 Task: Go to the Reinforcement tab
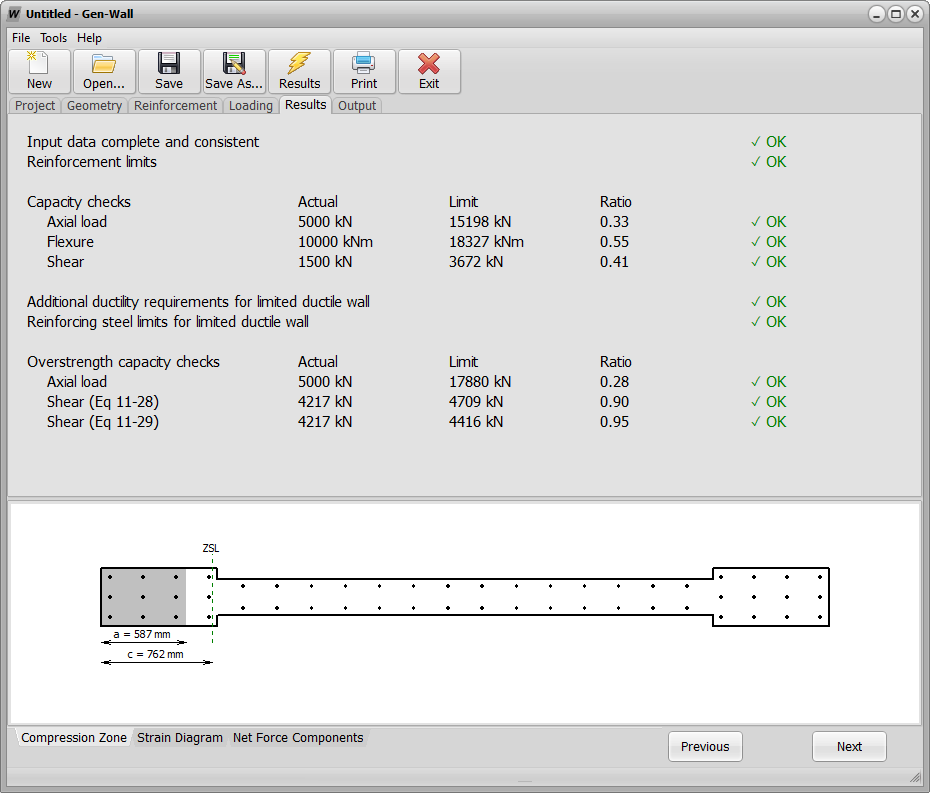click(x=175, y=106)
